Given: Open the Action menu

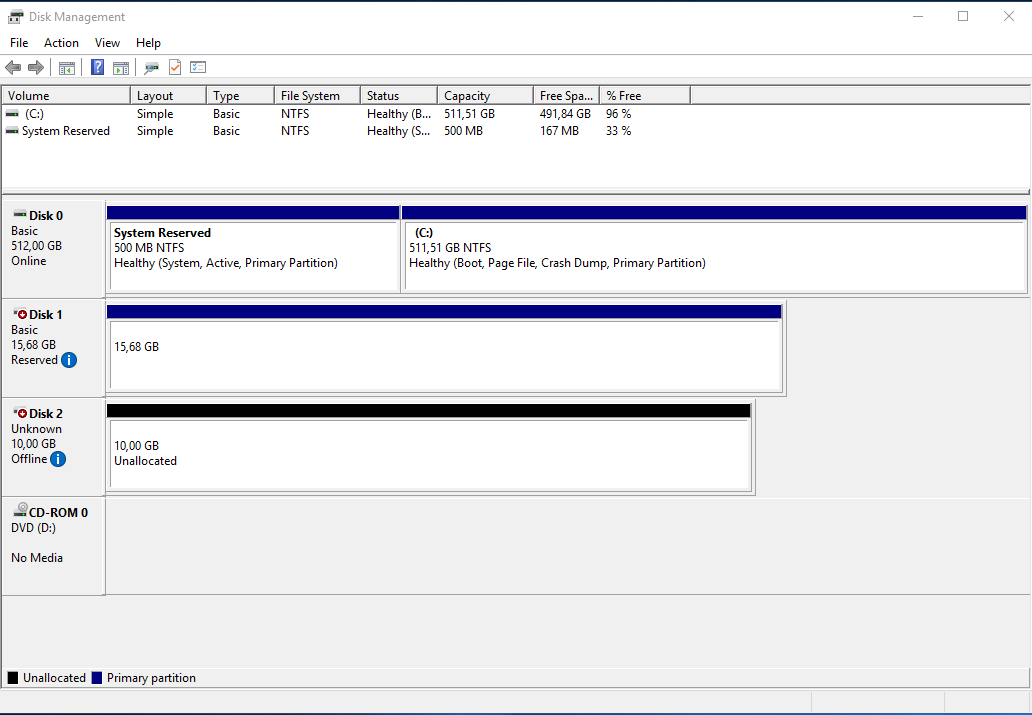Looking at the screenshot, I should pyautogui.click(x=61, y=43).
